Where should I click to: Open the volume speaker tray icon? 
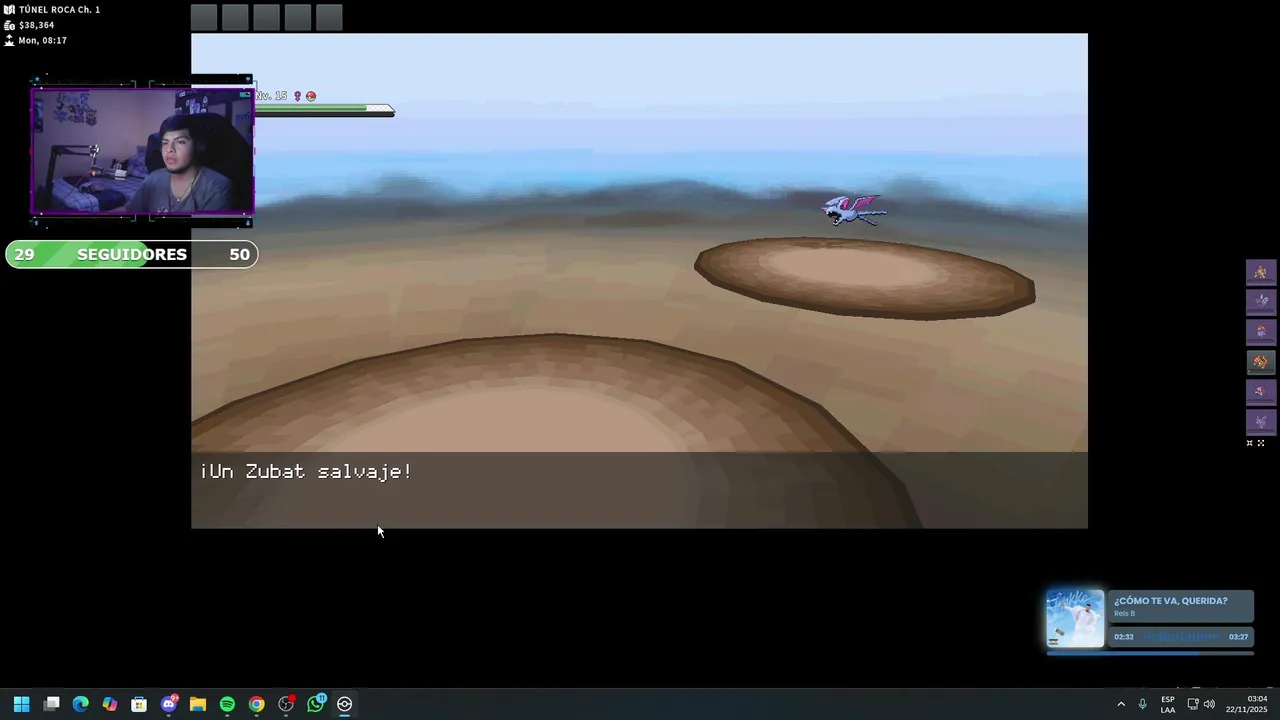point(1210,704)
